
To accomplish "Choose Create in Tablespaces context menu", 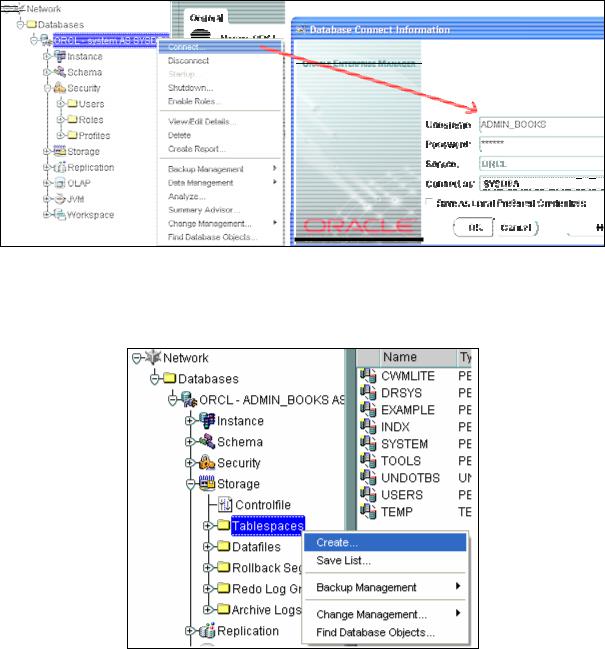I will [385, 542].
